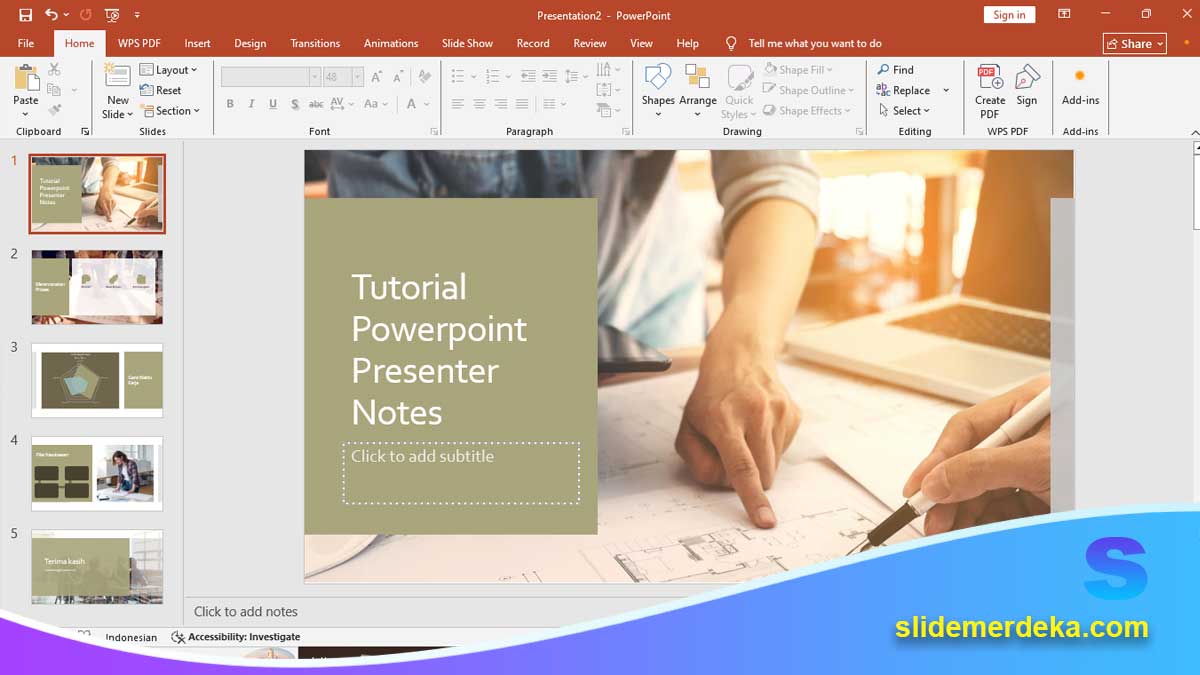This screenshot has height=675, width=1200.
Task: Click the Save icon in Quick Access Toolbar
Action: point(25,15)
